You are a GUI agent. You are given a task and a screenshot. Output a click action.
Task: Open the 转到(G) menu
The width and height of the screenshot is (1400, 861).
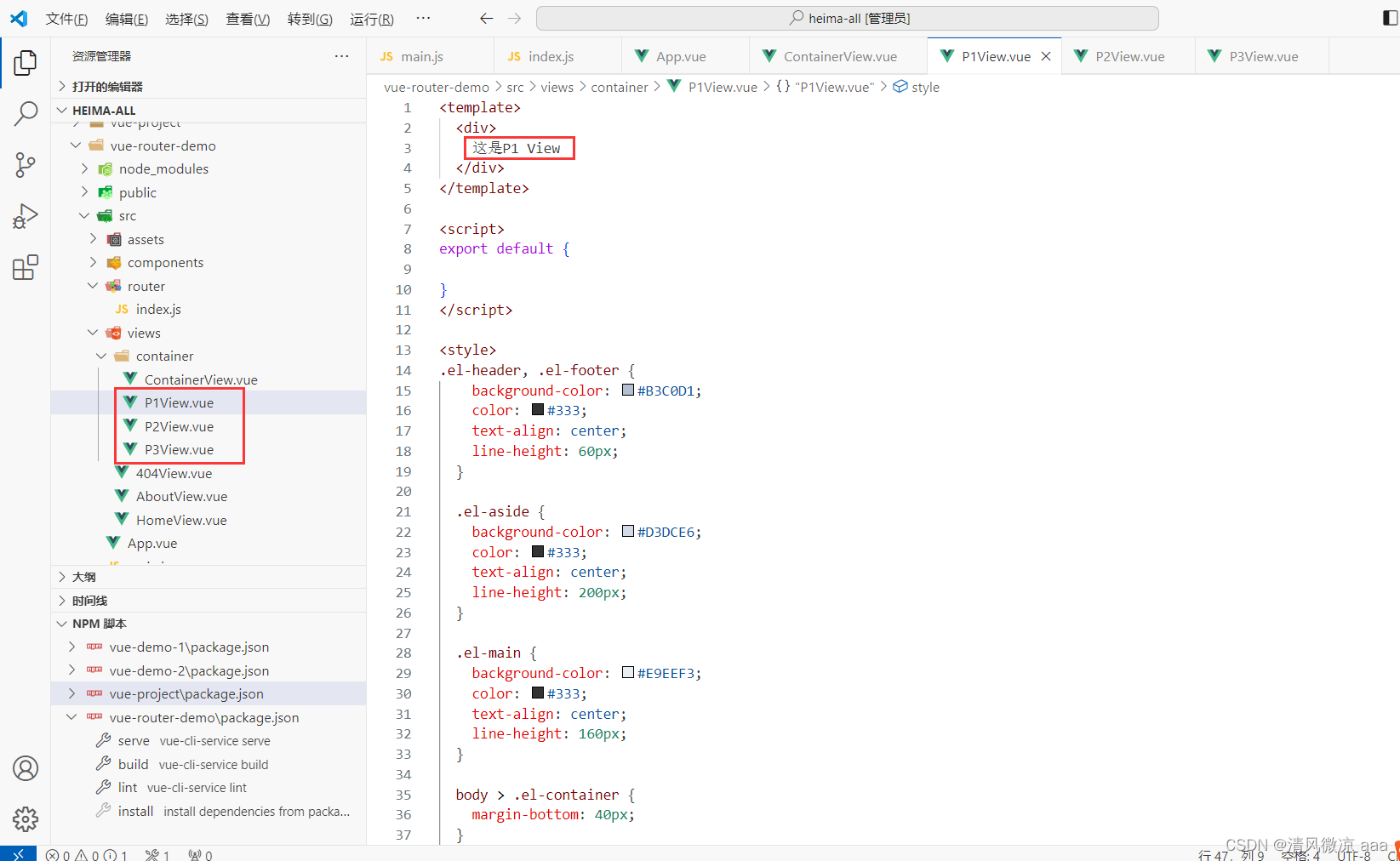pyautogui.click(x=310, y=19)
